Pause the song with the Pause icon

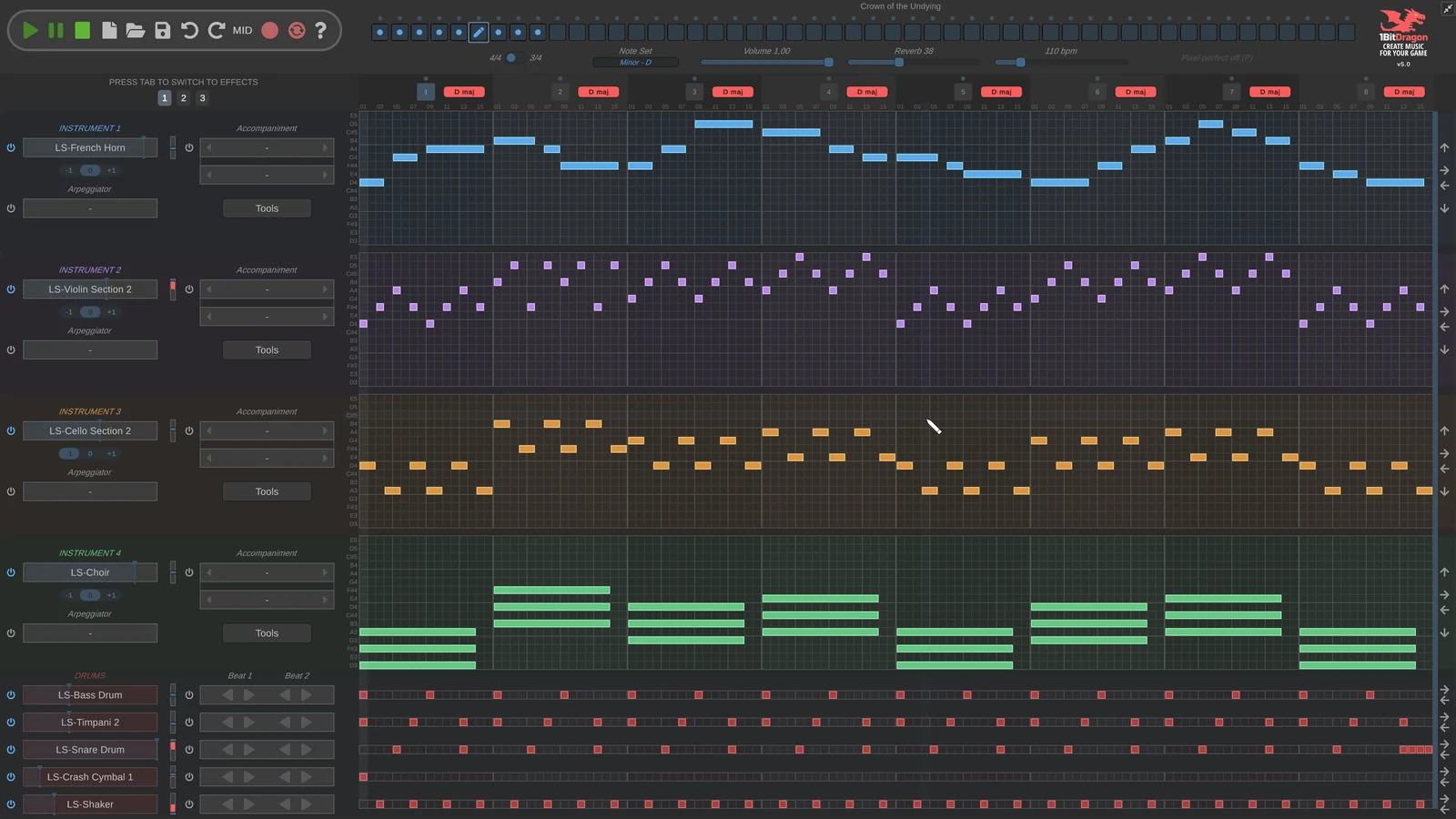pos(56,30)
